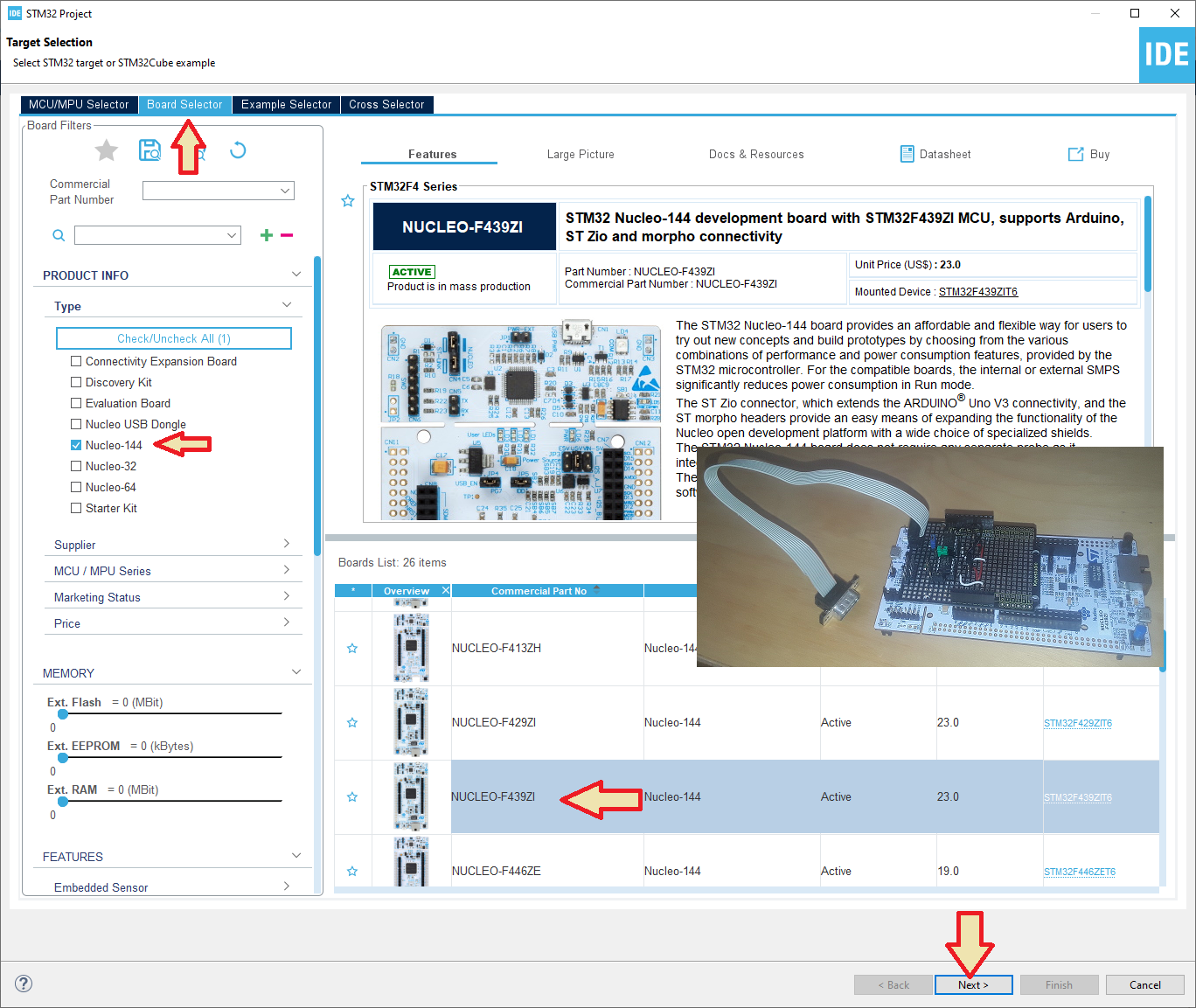Toggle Nucleo USB Dongle checkbox
This screenshot has height=1008, width=1196.
click(76, 424)
